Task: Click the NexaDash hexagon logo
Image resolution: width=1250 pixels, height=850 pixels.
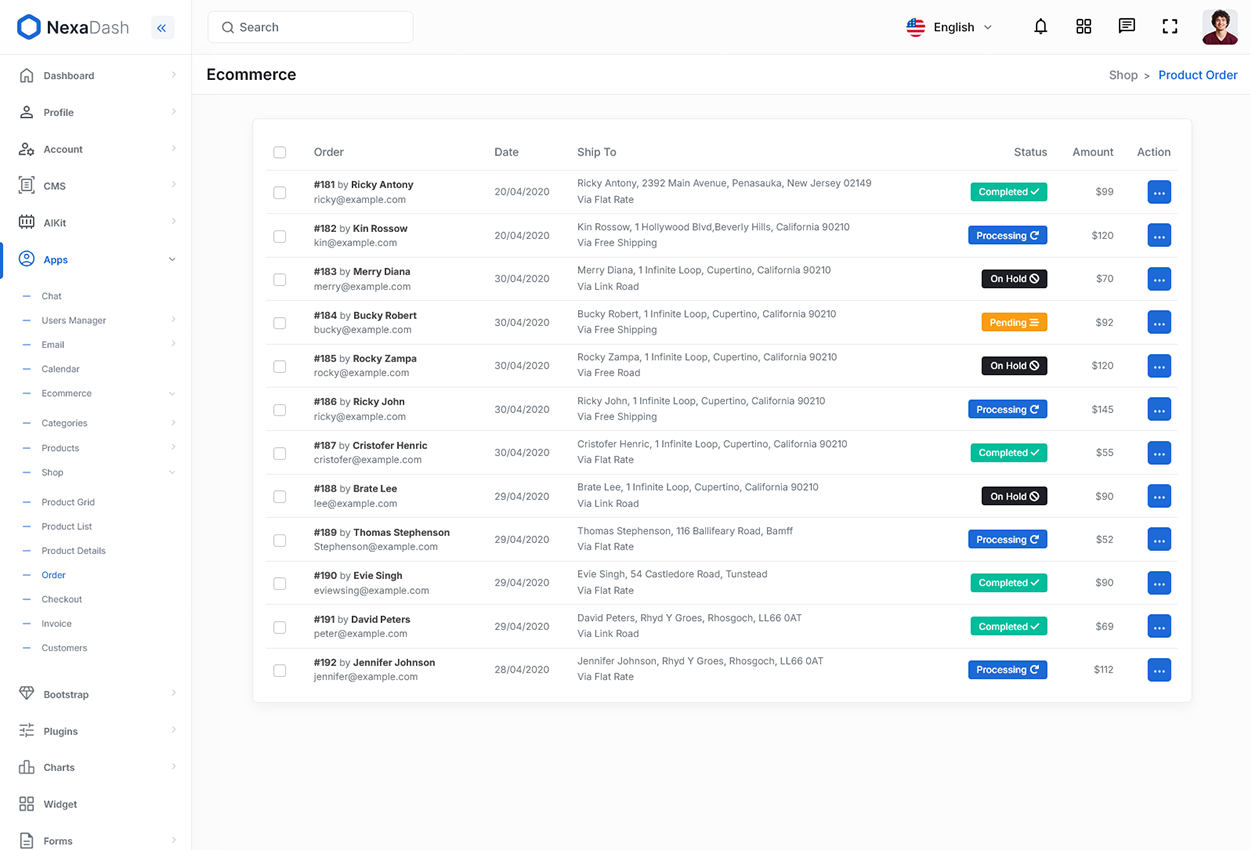Action: 29,28
